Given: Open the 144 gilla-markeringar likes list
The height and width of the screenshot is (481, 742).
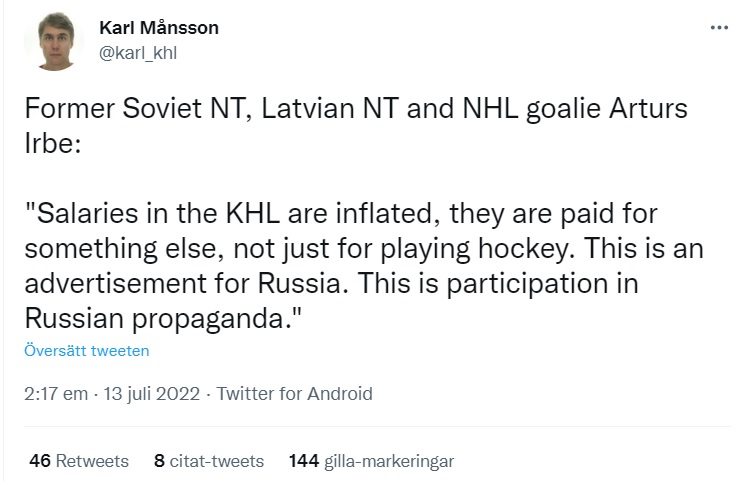Looking at the screenshot, I should point(371,461).
